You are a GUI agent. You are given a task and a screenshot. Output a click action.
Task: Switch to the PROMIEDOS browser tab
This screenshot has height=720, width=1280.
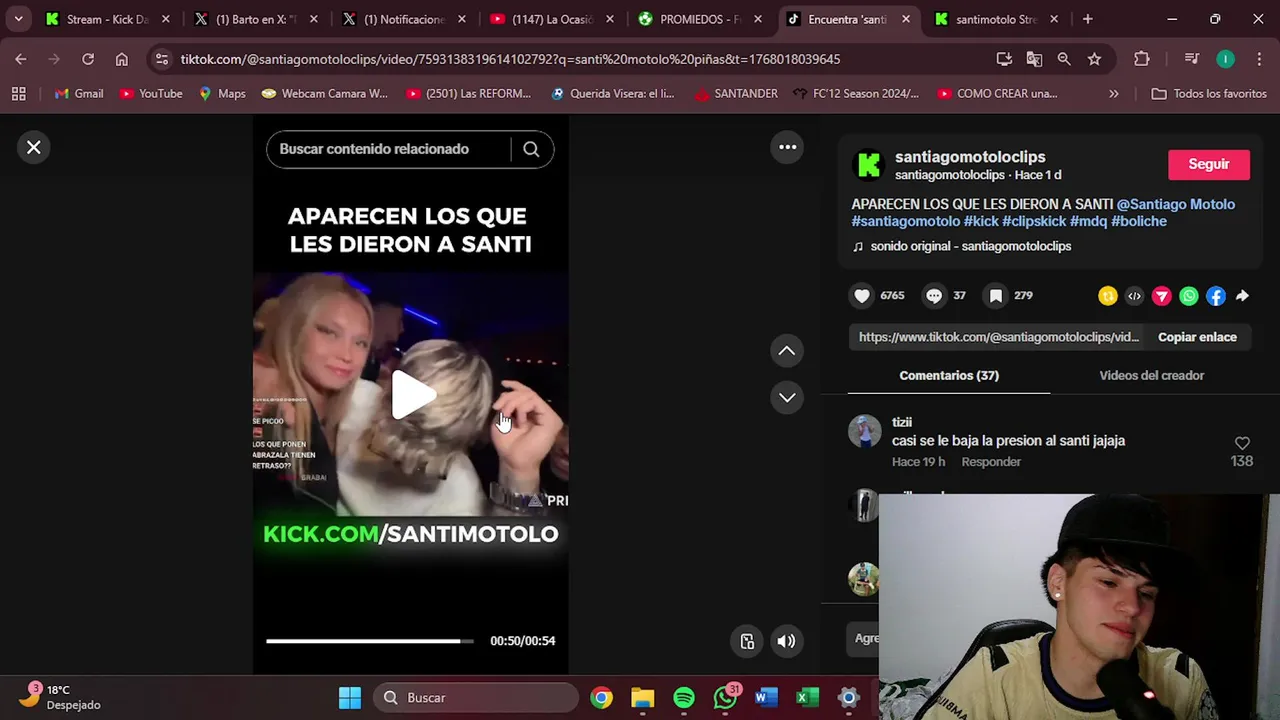[701, 19]
